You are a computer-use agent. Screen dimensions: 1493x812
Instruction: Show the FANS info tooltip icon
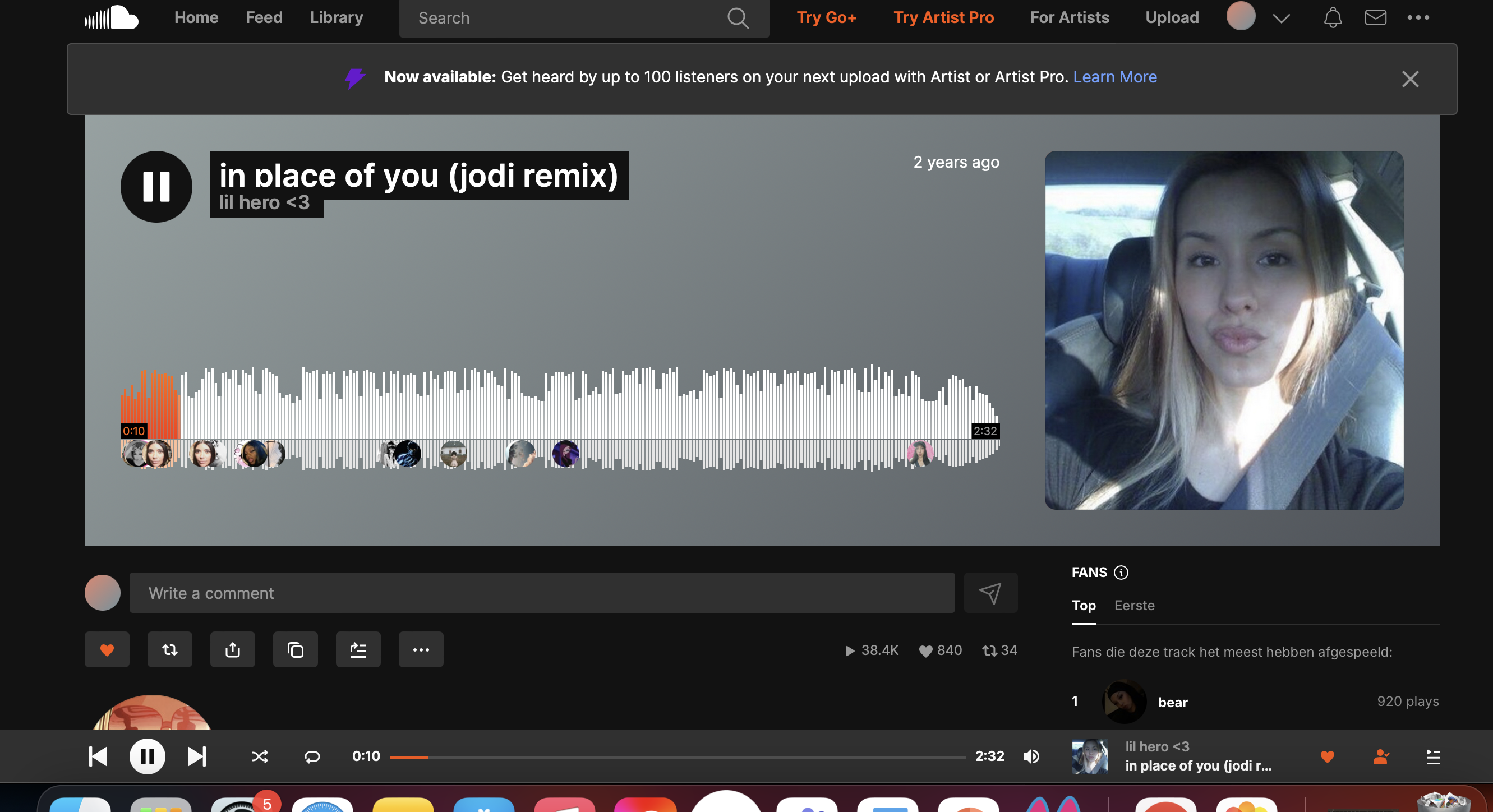(x=1121, y=573)
